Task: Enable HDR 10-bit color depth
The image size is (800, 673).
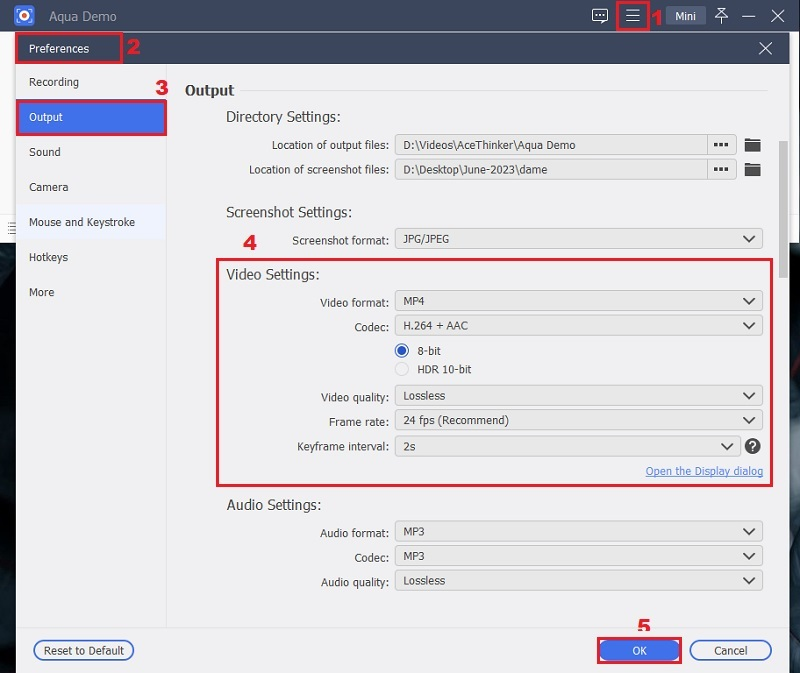Action: click(402, 369)
